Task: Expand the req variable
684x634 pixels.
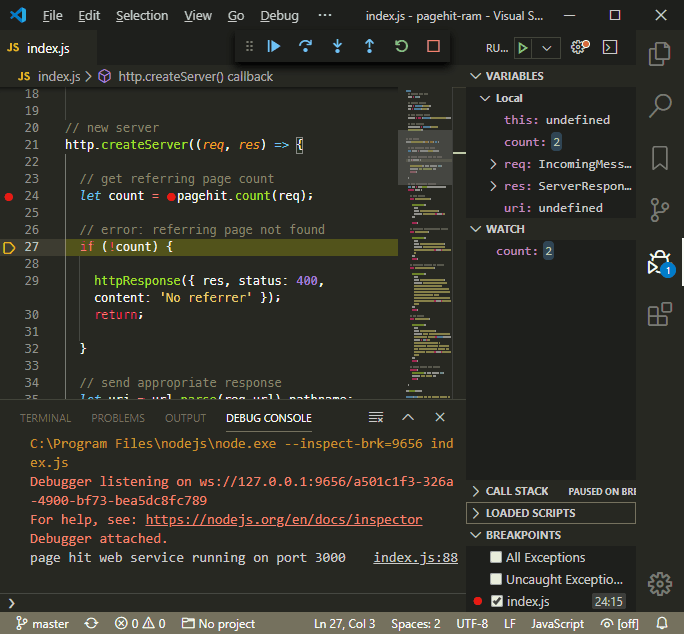Action: pos(493,164)
